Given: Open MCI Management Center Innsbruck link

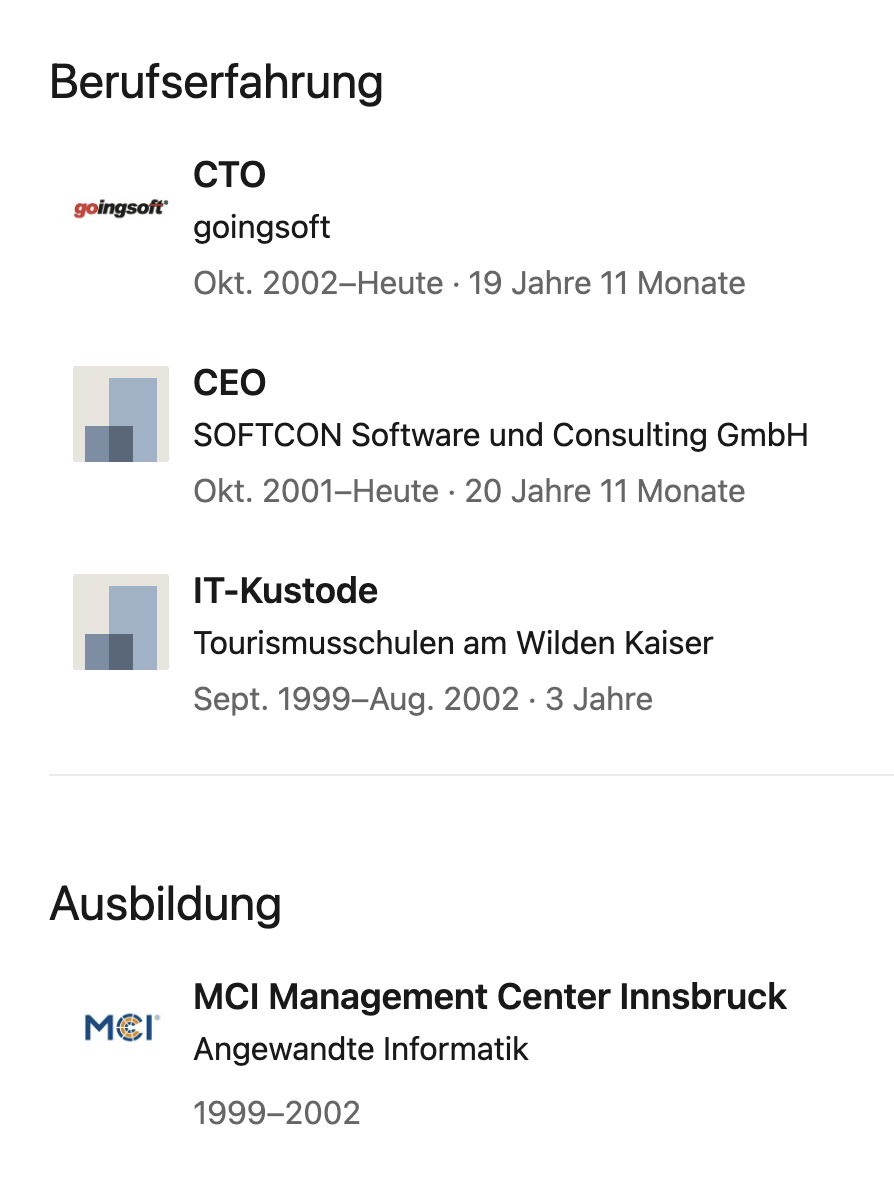Looking at the screenshot, I should pos(490,997).
